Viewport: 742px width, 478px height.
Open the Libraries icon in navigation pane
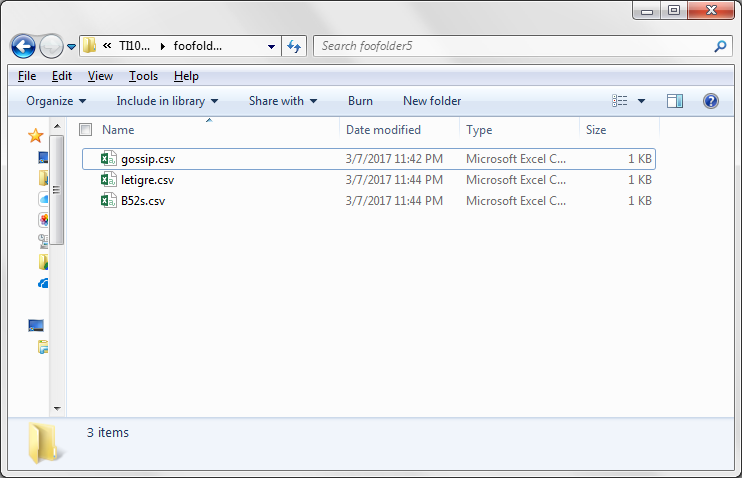pos(43,347)
